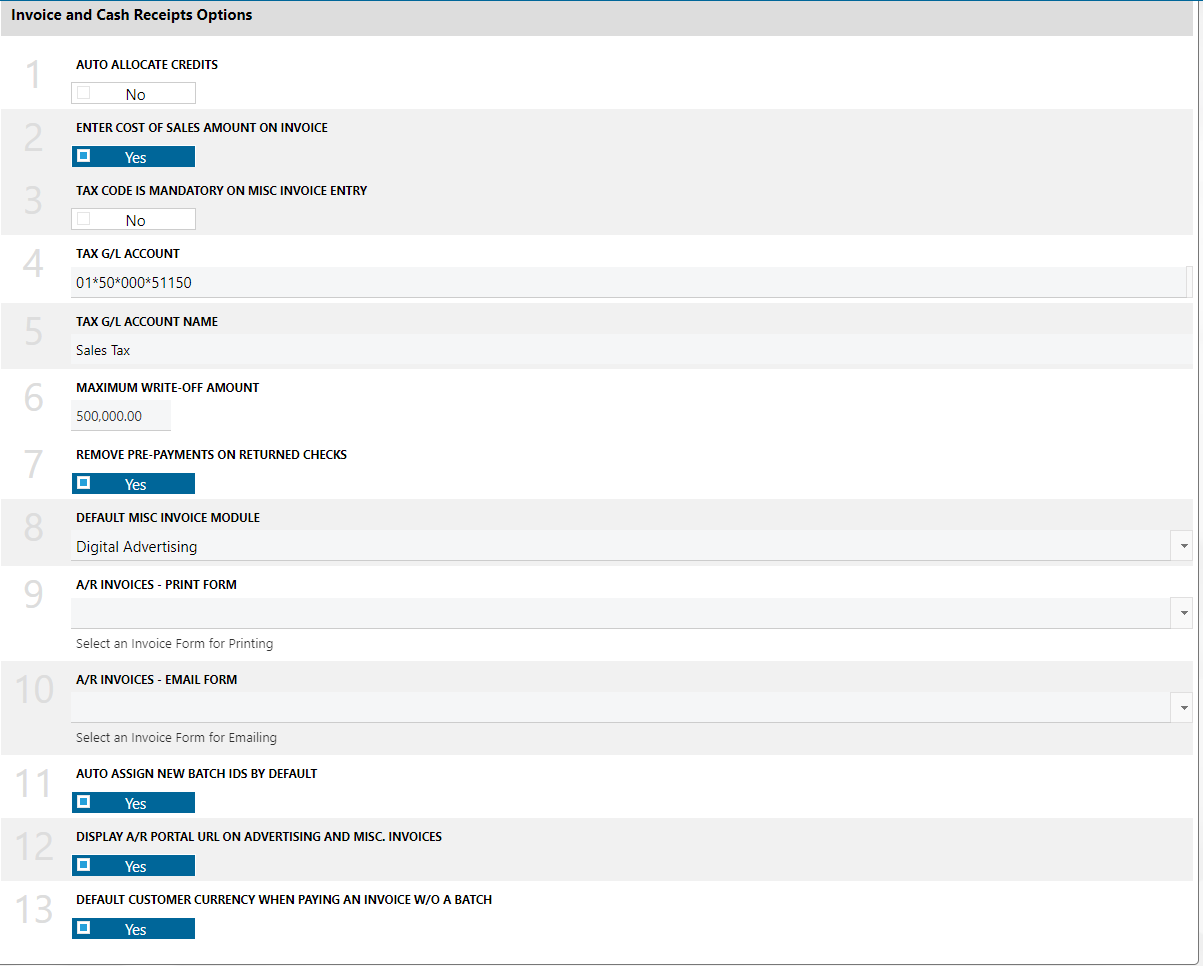
Task: Open A/R Invoices Print Form dropdown arrow
Action: pos(1184,613)
